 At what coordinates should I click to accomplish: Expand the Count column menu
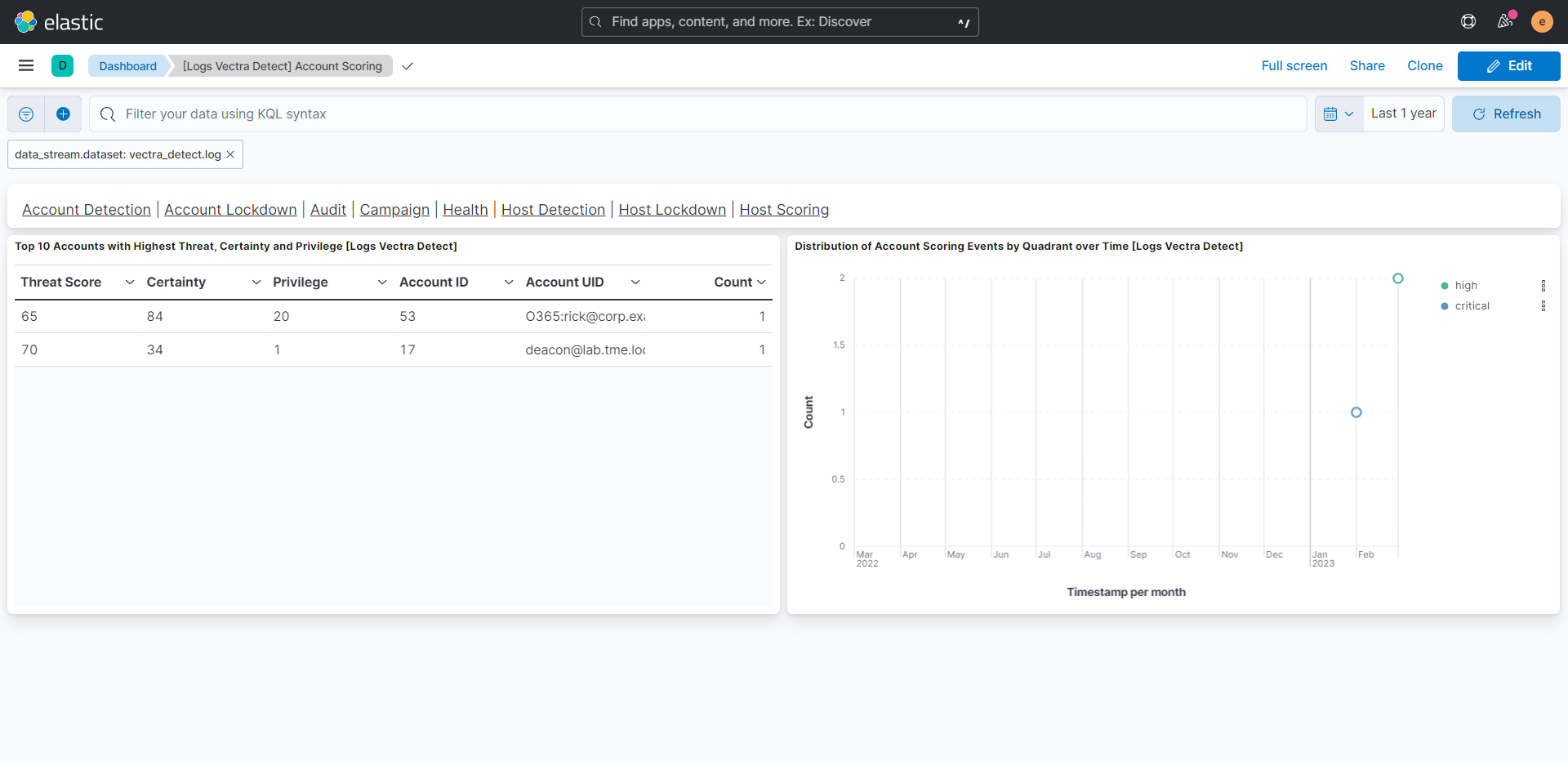pyautogui.click(x=761, y=283)
